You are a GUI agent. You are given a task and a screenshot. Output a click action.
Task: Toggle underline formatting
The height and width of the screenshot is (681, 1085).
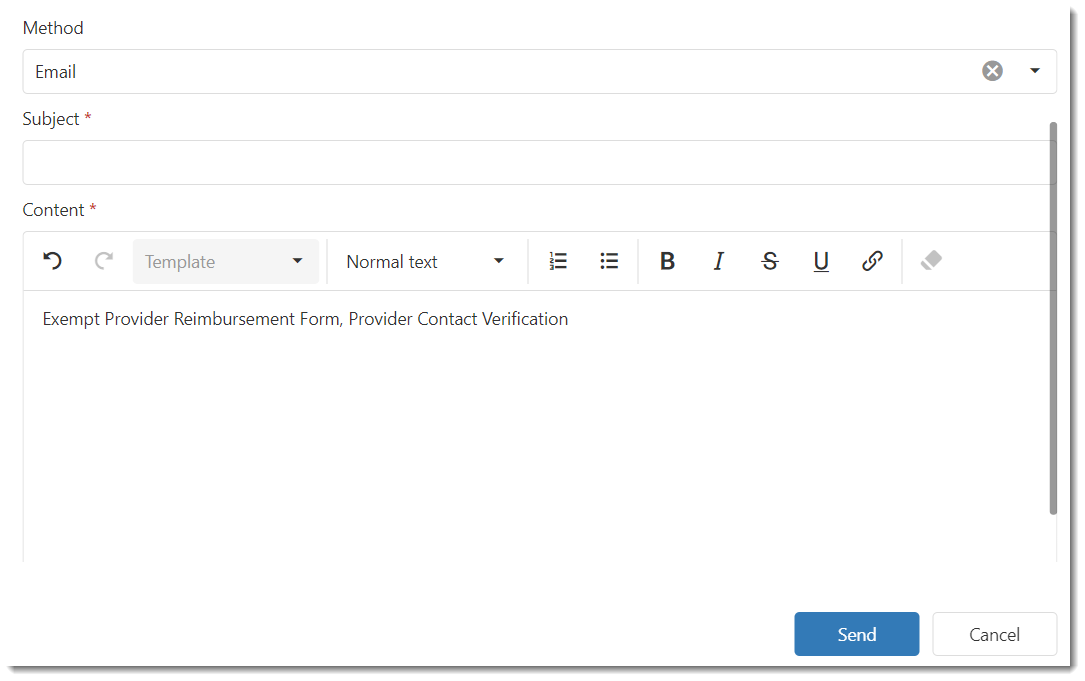click(821, 261)
